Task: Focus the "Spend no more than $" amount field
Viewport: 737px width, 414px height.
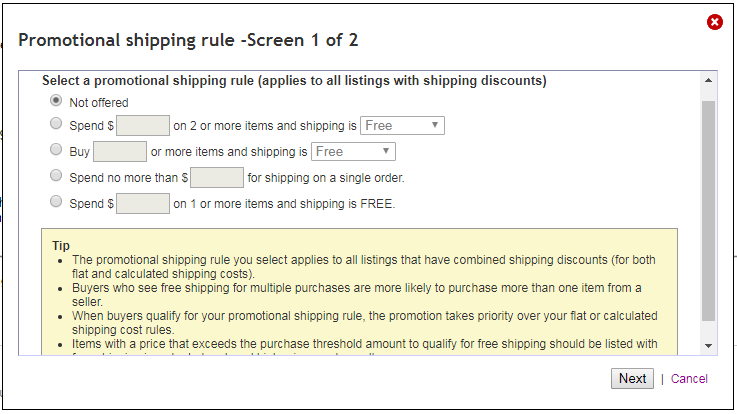Action: pyautogui.click(x=217, y=178)
